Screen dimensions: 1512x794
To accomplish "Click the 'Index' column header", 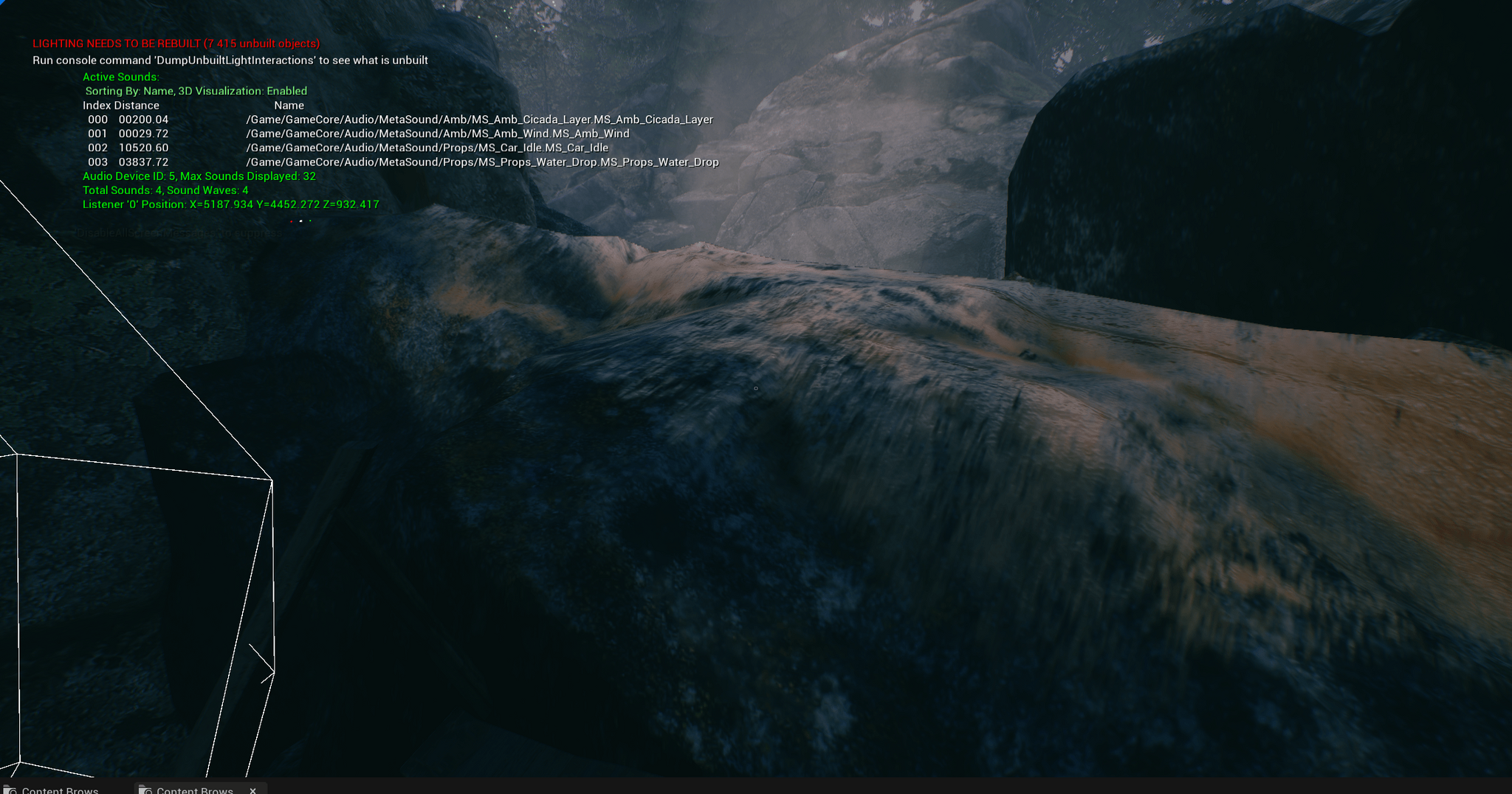I will pyautogui.click(x=97, y=106).
